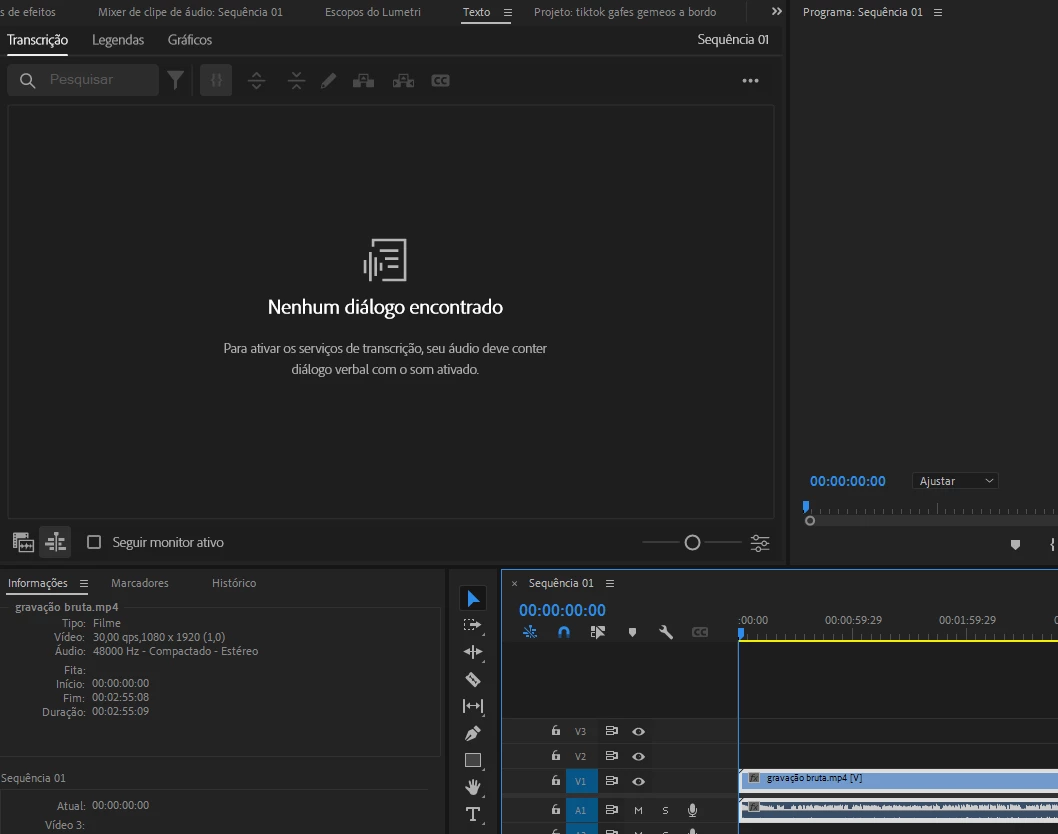The width and height of the screenshot is (1058, 834).
Task: Pick the Type text tool
Action: 473,814
